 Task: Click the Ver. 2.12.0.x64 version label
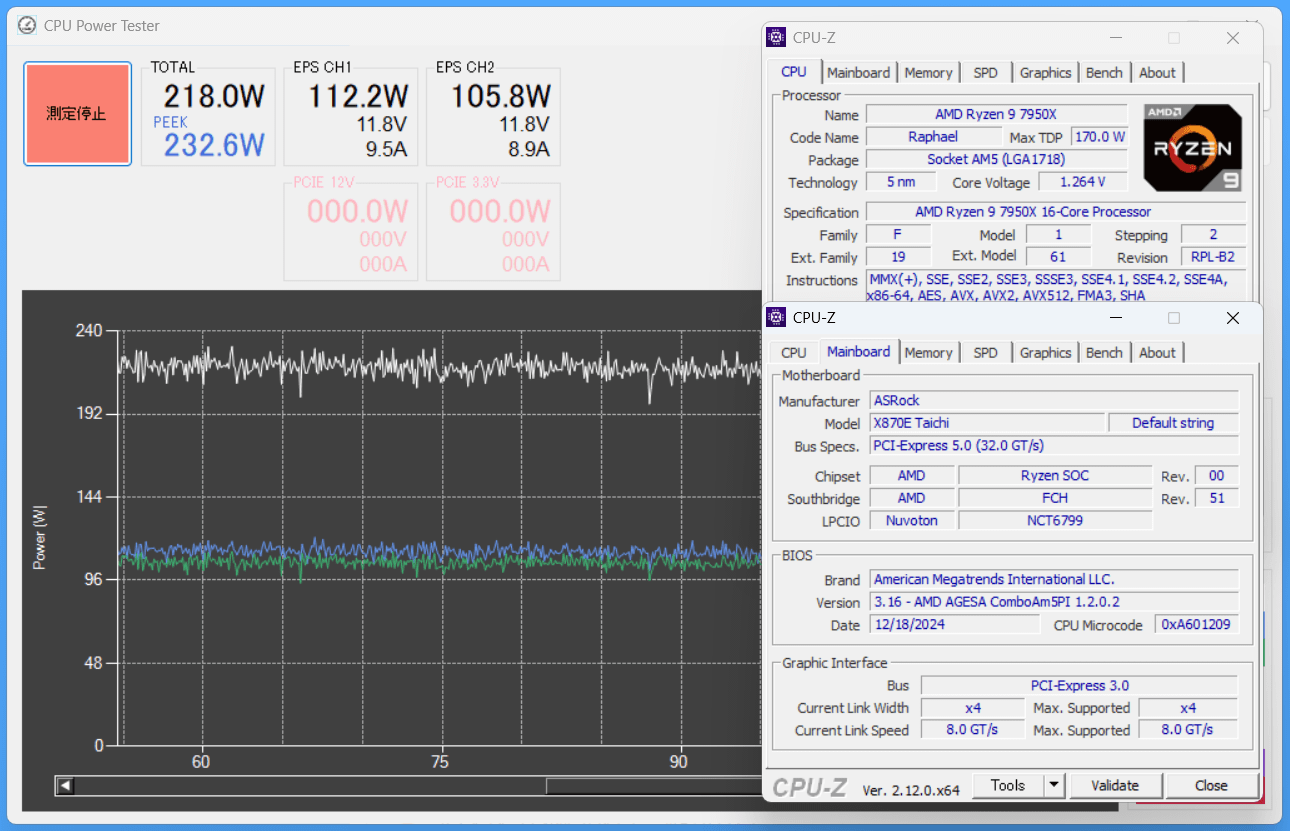(x=911, y=790)
